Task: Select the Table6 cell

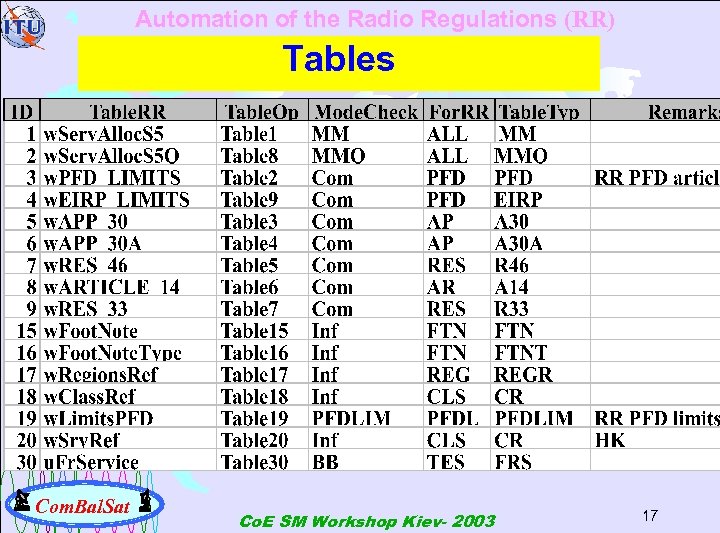Action: point(262,287)
